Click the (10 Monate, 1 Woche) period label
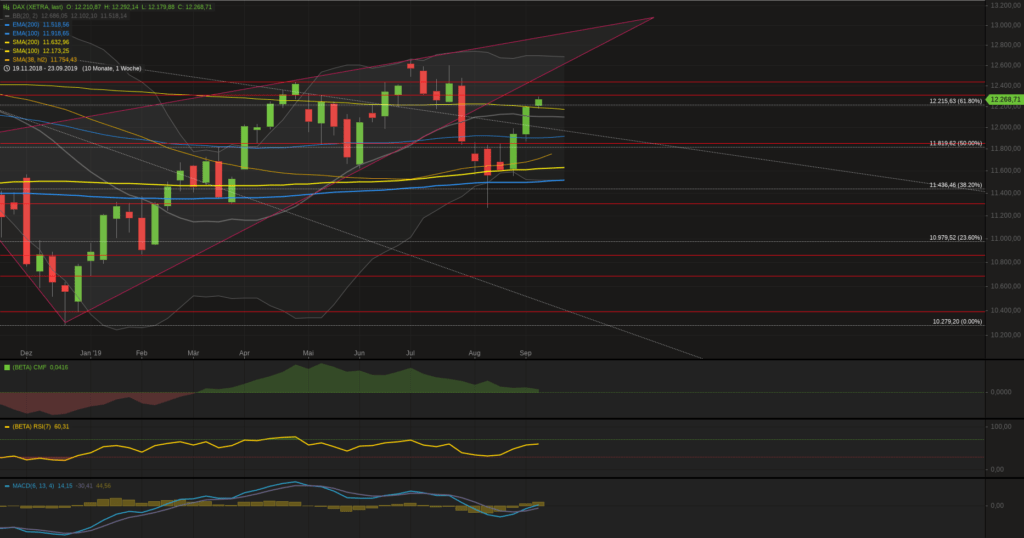Image resolution: width=1024 pixels, height=538 pixels. point(112,69)
